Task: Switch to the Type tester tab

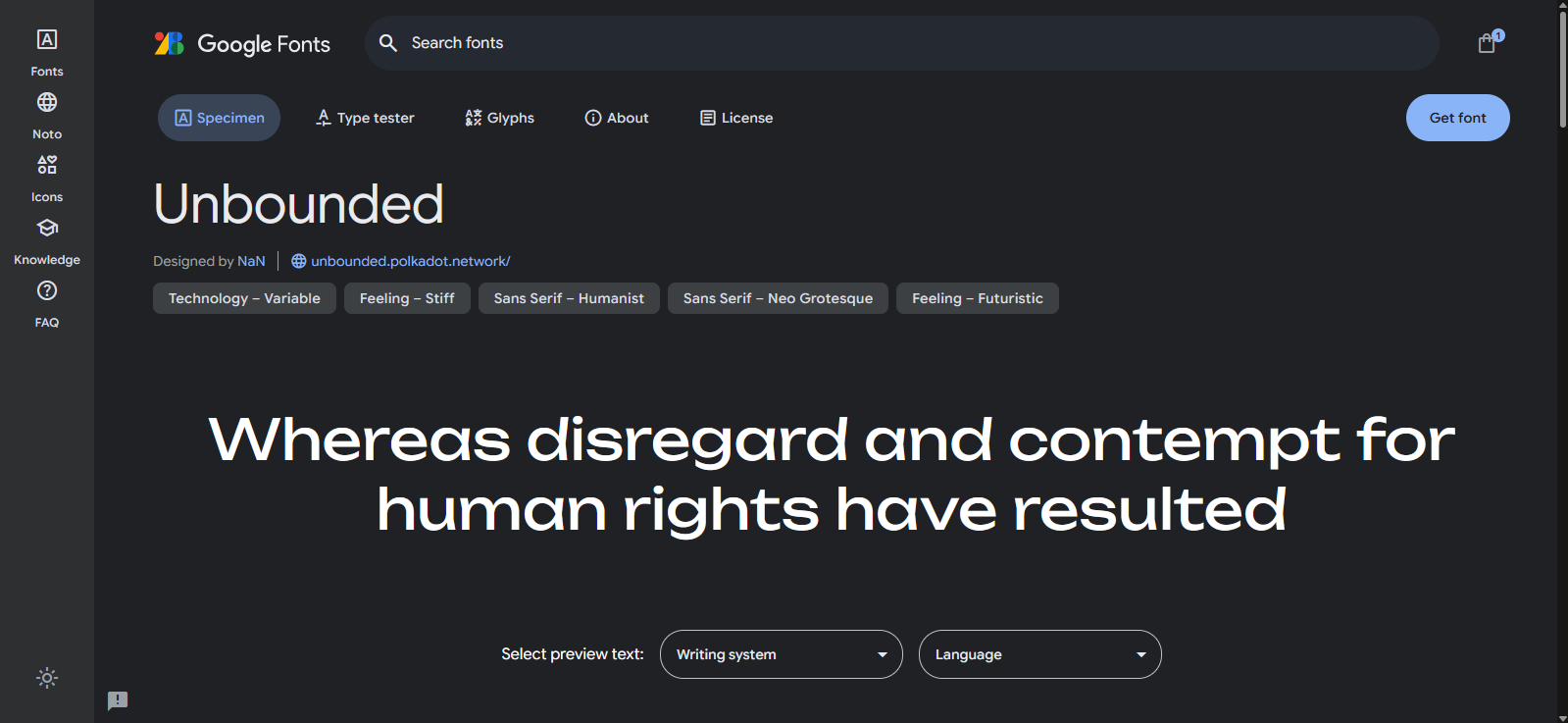Action: tap(365, 118)
